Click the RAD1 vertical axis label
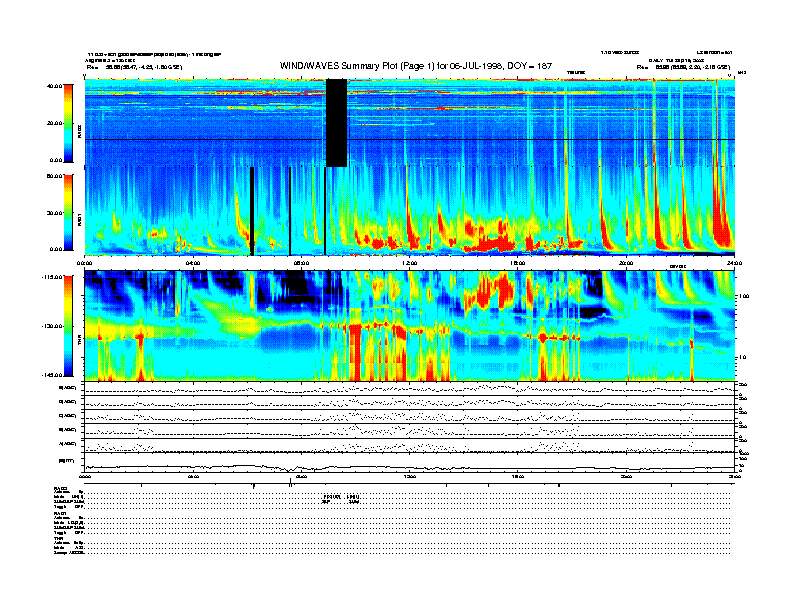This screenshot has height=612, width=792. (x=79, y=220)
